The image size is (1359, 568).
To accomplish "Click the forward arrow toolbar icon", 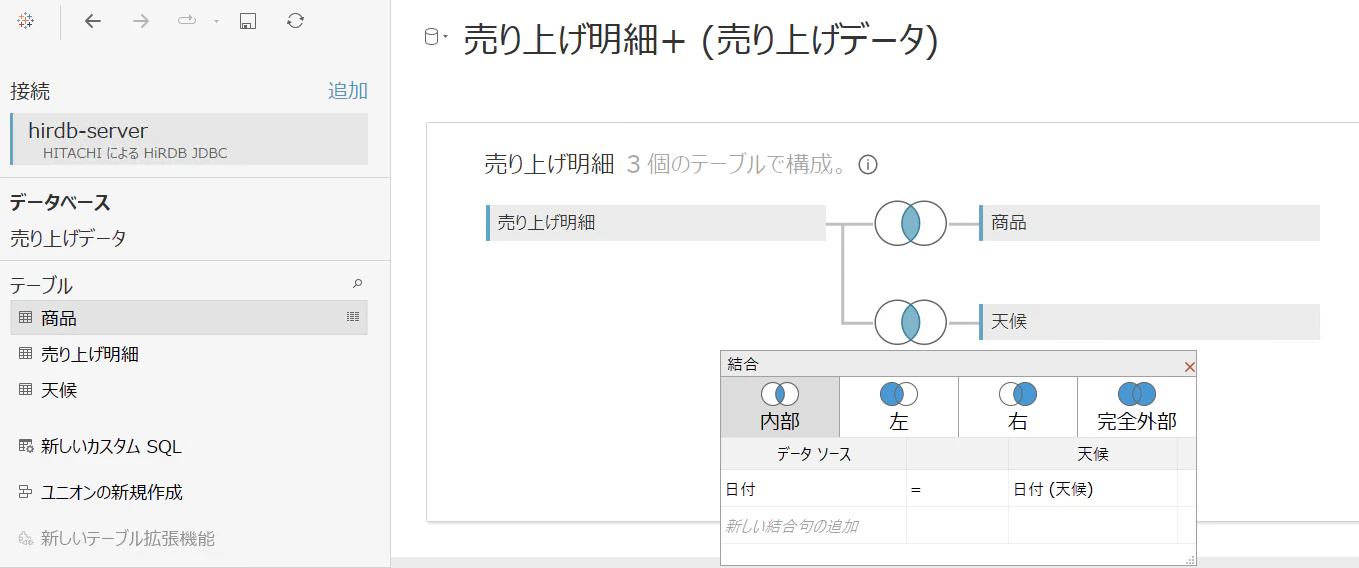I will [x=141, y=21].
